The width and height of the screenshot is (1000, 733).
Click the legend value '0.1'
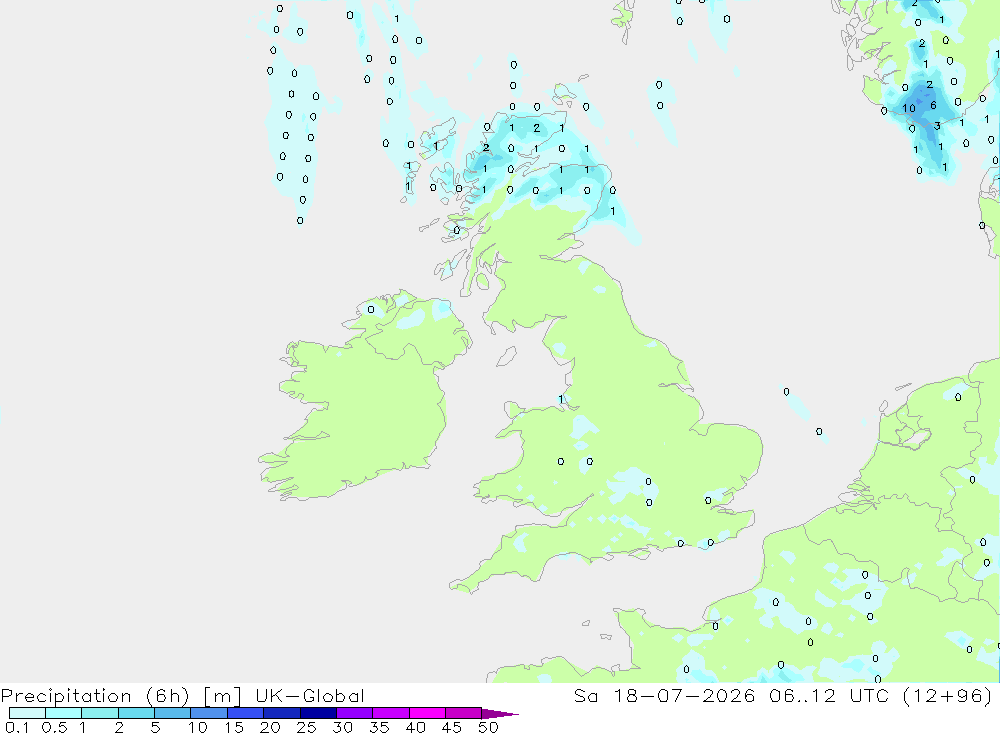click(x=17, y=727)
